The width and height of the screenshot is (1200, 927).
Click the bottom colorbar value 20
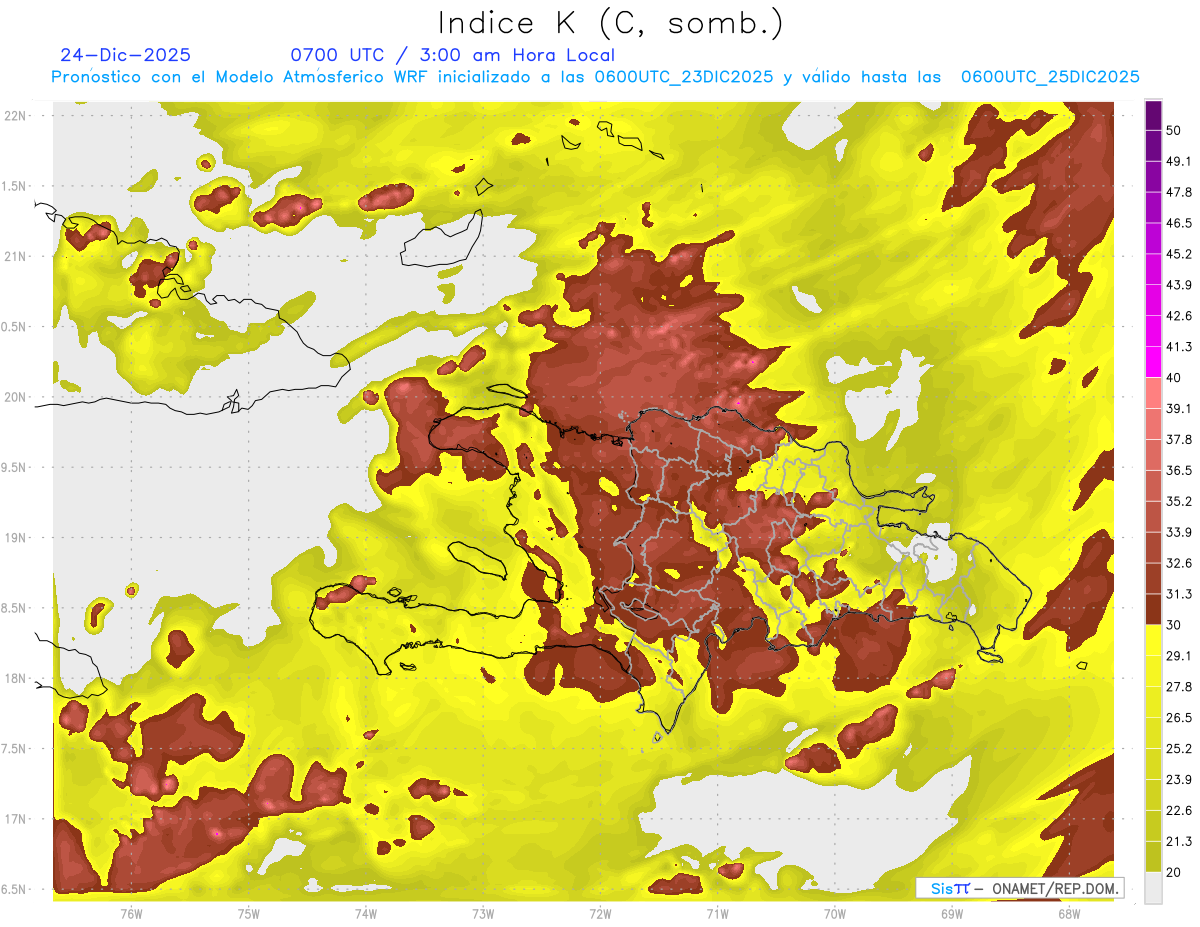click(x=1173, y=872)
